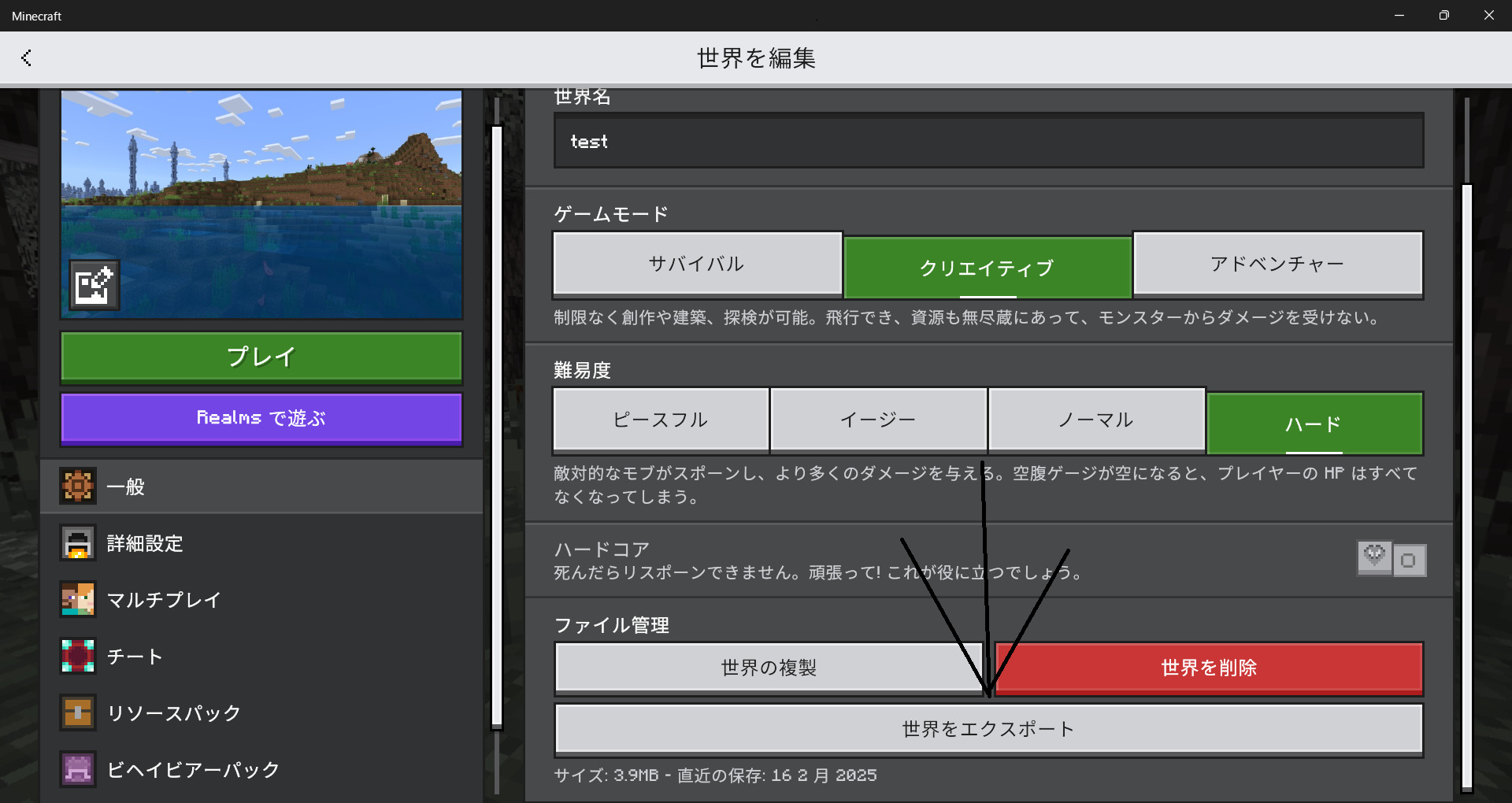Click the command block icon beside チート
This screenshot has height=803, width=1512.
point(78,657)
